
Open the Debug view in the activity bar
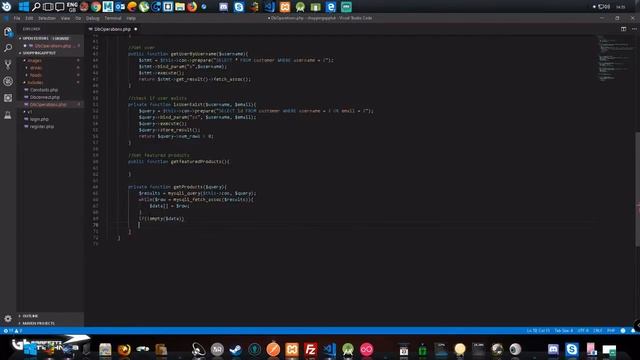[8, 81]
